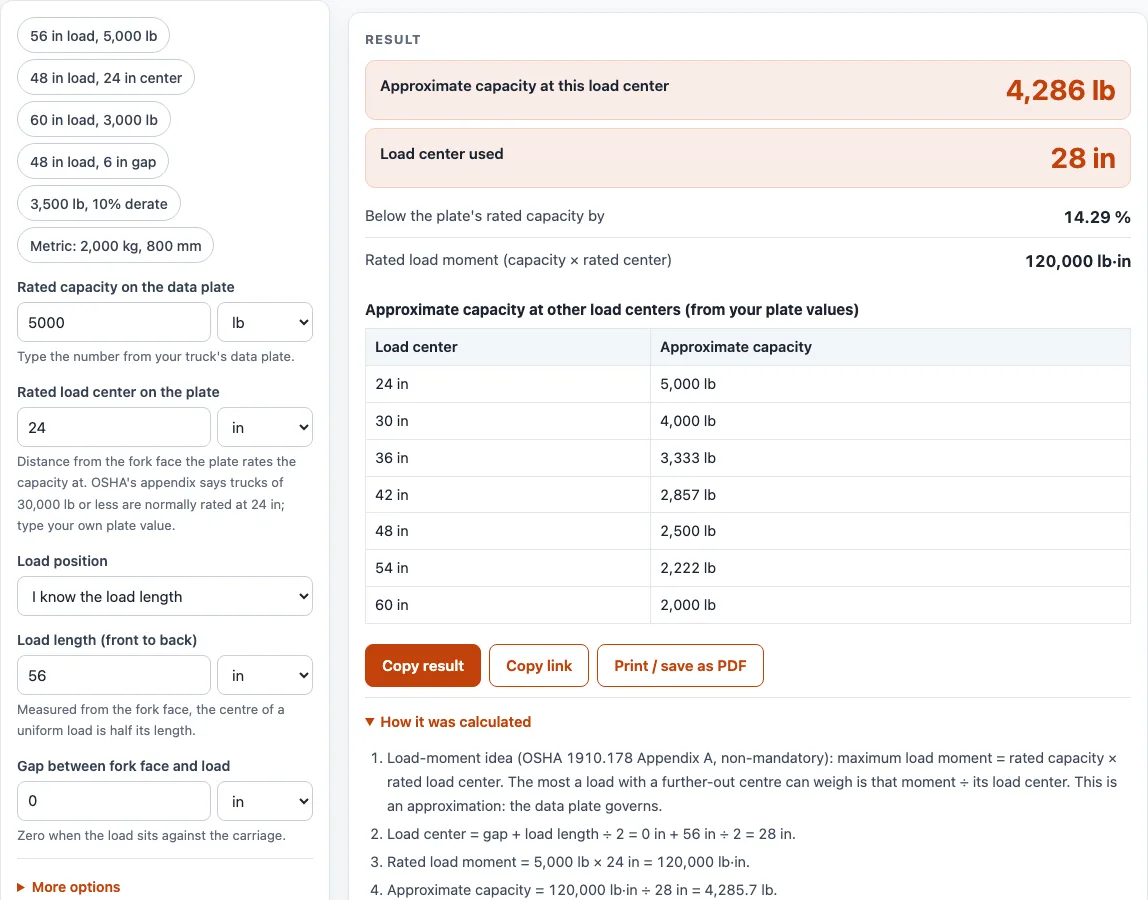Click the '2,000 lb' table cell

(x=890, y=605)
